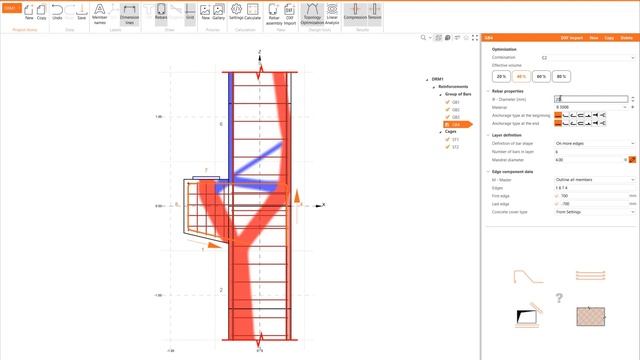
Task: Select last anchorage type at the end
Action: point(602,123)
